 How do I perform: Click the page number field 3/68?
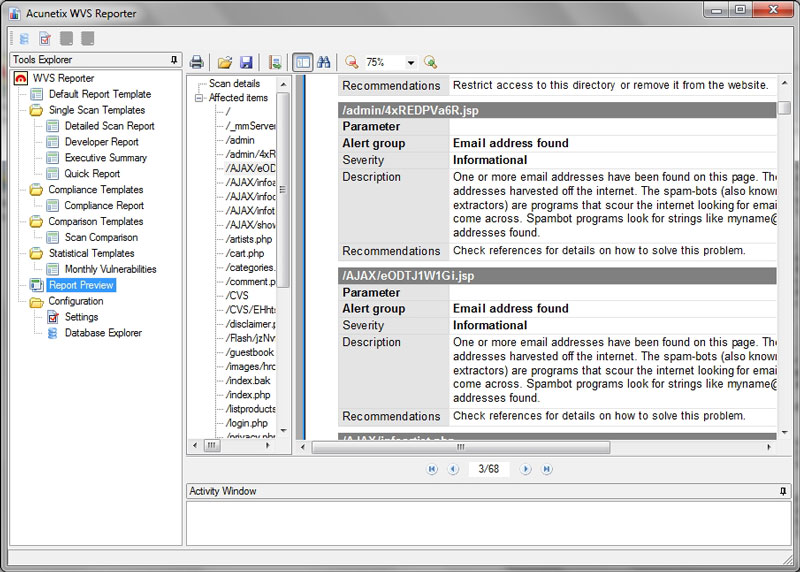click(x=488, y=468)
